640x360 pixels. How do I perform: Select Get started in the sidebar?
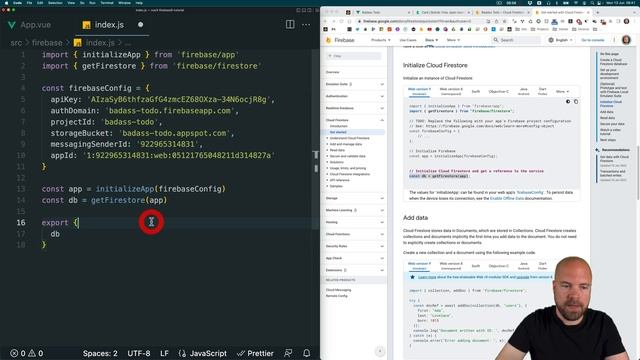coord(338,132)
